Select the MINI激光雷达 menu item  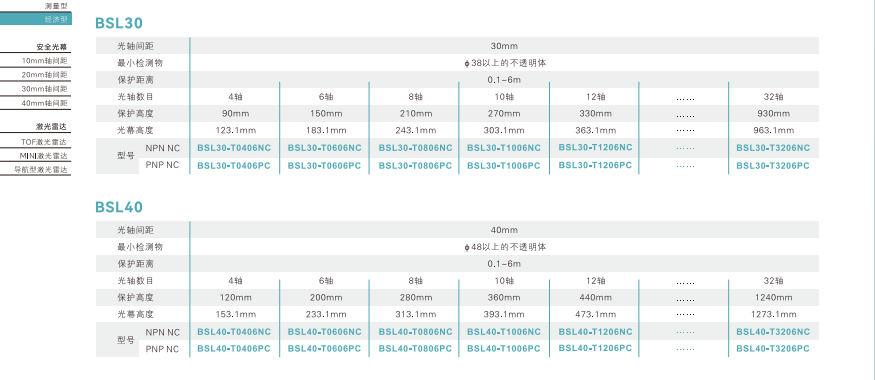pos(44,156)
